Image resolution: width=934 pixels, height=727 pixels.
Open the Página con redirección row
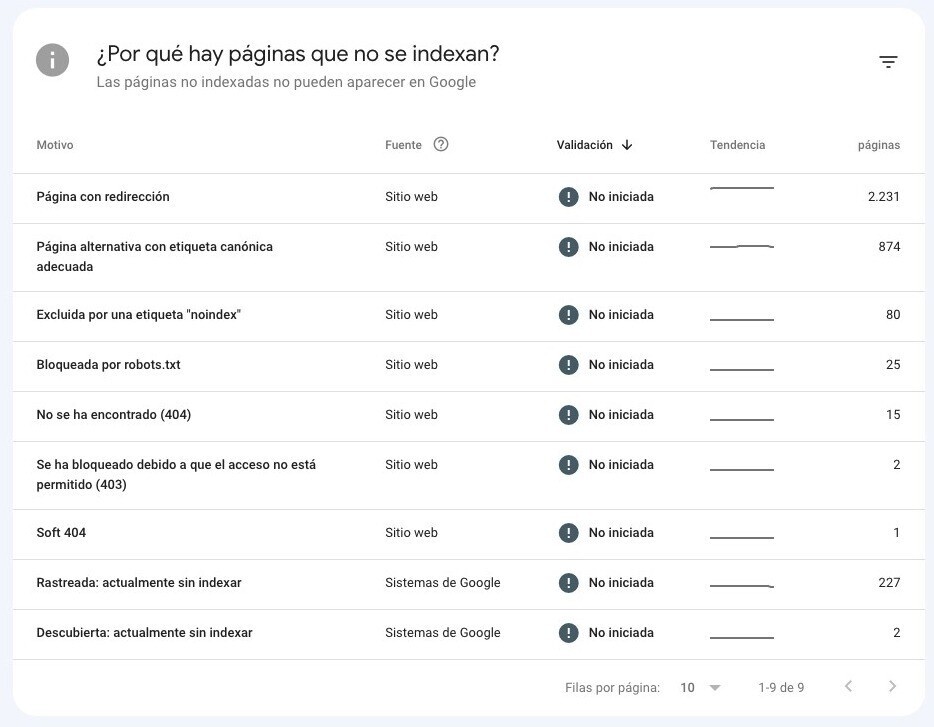[103, 197]
